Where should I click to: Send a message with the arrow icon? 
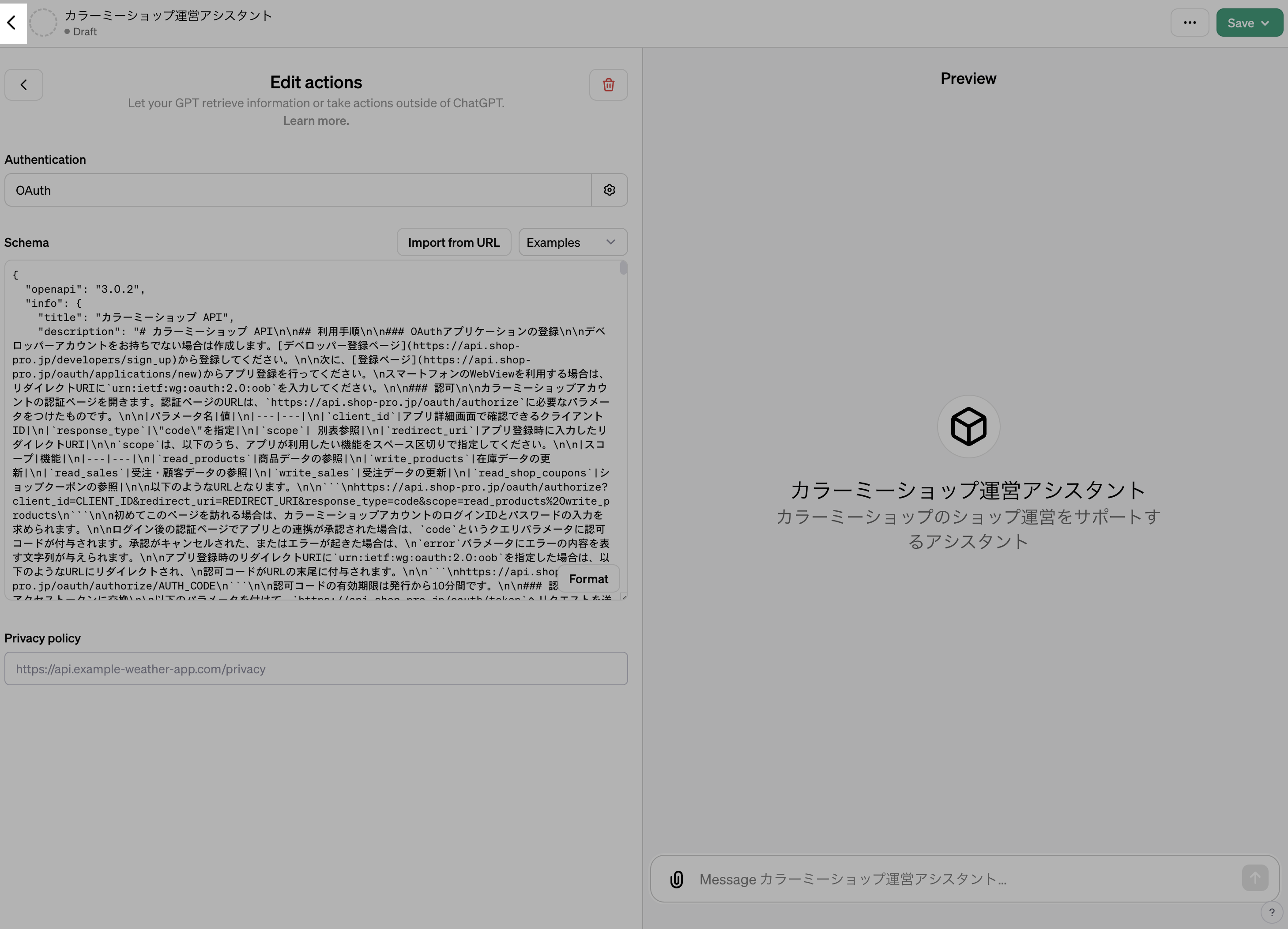[1256, 877]
